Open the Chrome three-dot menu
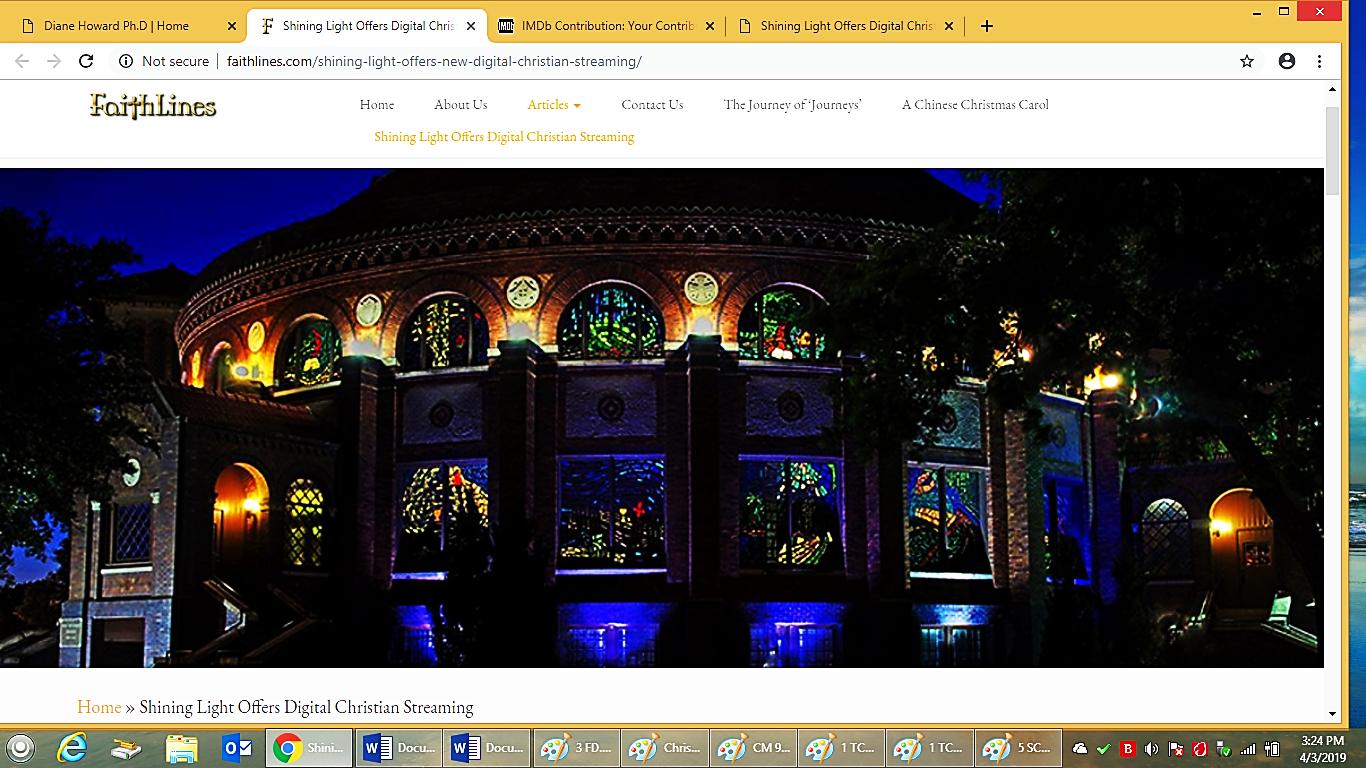The image size is (1366, 768). (1319, 61)
